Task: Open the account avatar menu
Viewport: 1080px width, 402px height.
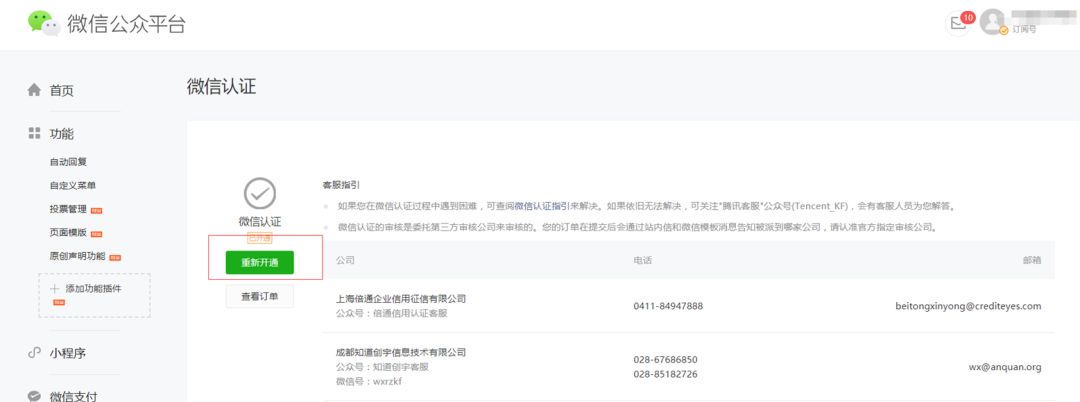Action: pos(993,22)
